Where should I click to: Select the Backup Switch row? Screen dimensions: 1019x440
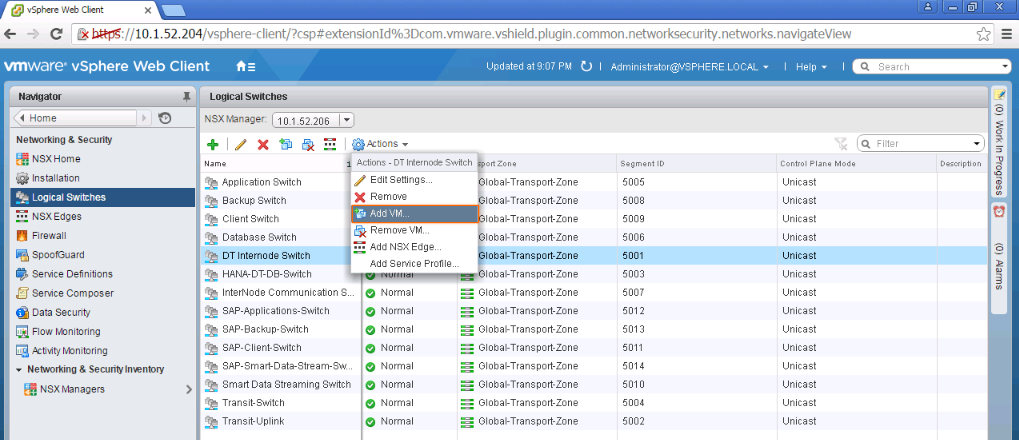(595, 200)
